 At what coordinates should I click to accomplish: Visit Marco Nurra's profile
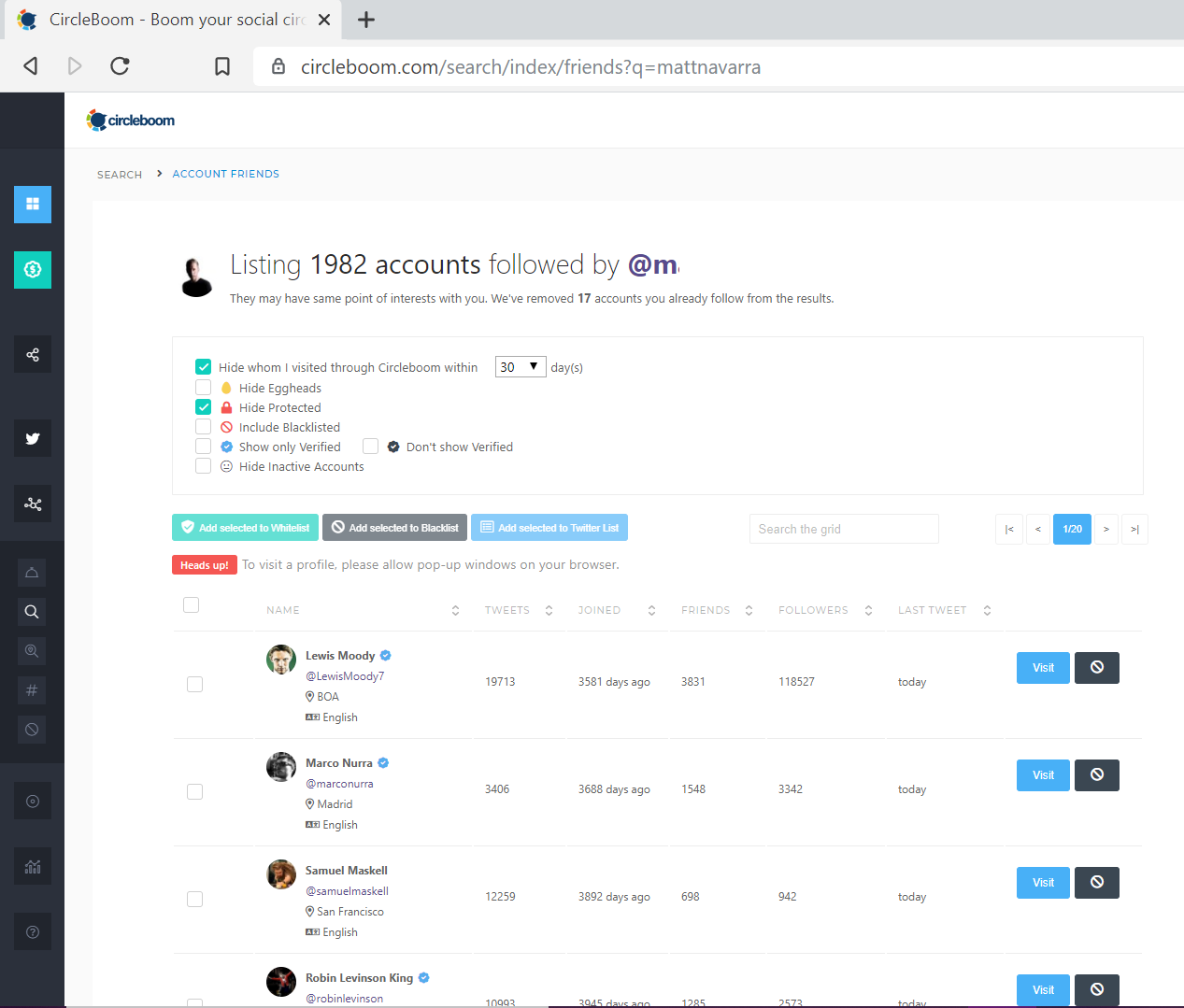(1043, 774)
